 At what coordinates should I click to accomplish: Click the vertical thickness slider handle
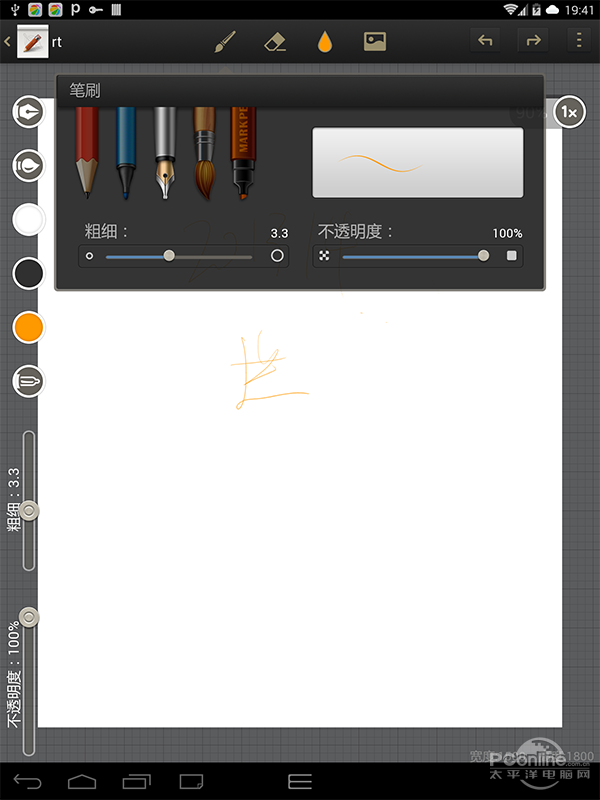[x=29, y=510]
